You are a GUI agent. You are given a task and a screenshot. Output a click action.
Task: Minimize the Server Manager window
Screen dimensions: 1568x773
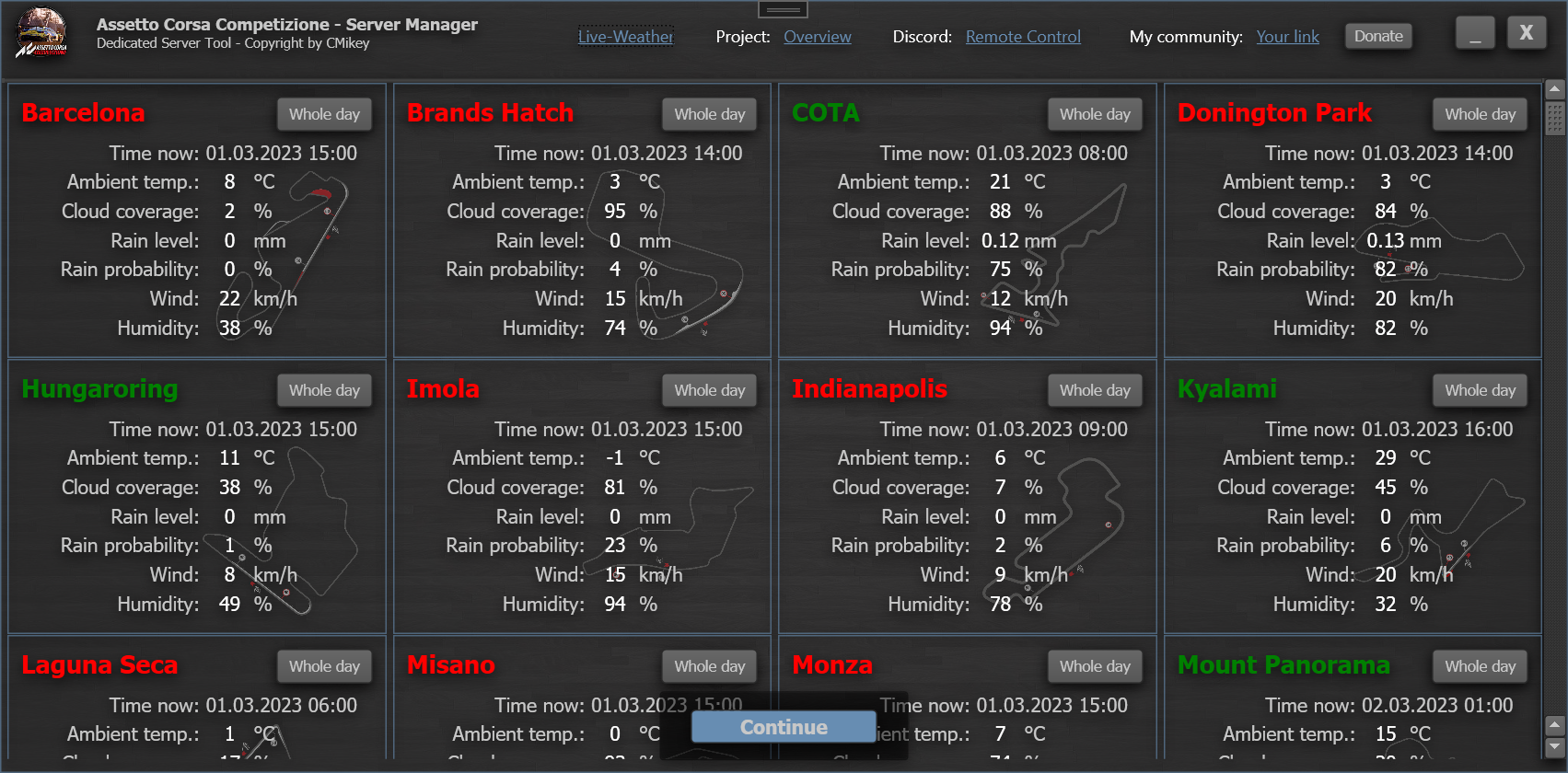[1475, 33]
